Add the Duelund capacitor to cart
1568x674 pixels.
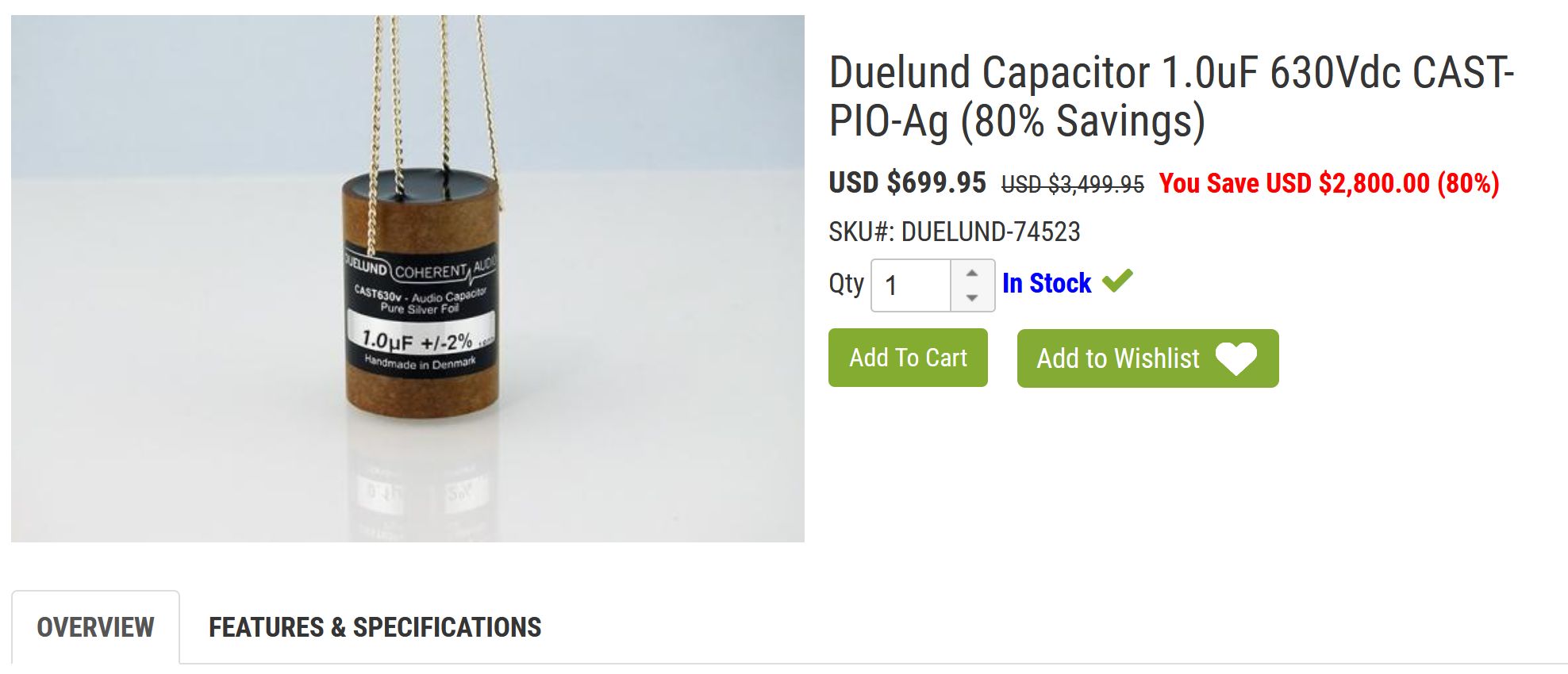click(908, 358)
